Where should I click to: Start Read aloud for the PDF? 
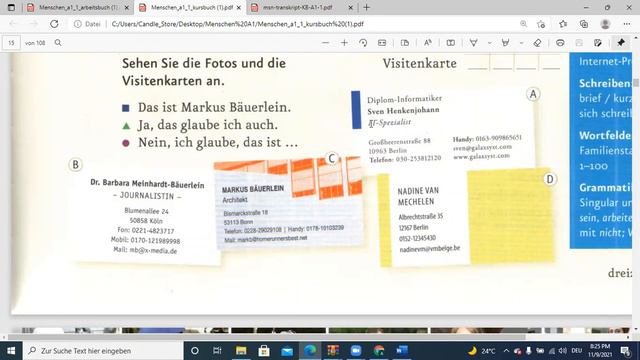pos(428,43)
